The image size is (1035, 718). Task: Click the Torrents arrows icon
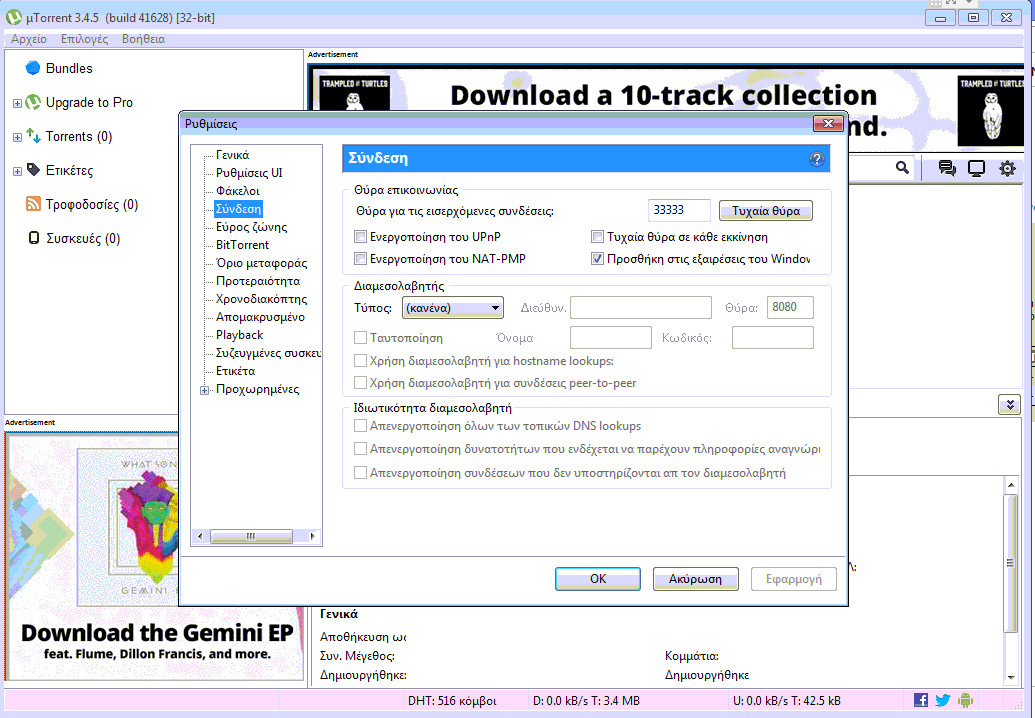(33, 136)
